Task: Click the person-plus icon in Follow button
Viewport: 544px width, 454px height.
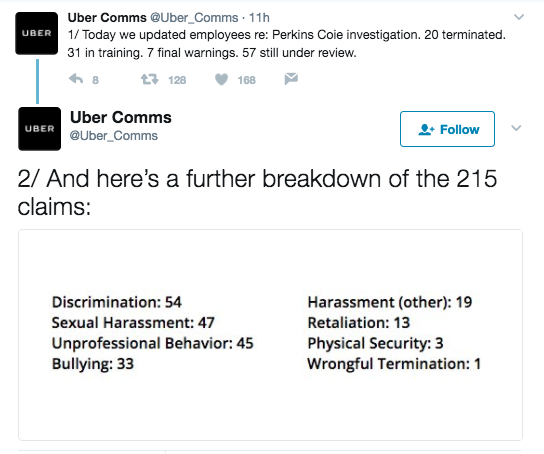Action: pos(426,129)
